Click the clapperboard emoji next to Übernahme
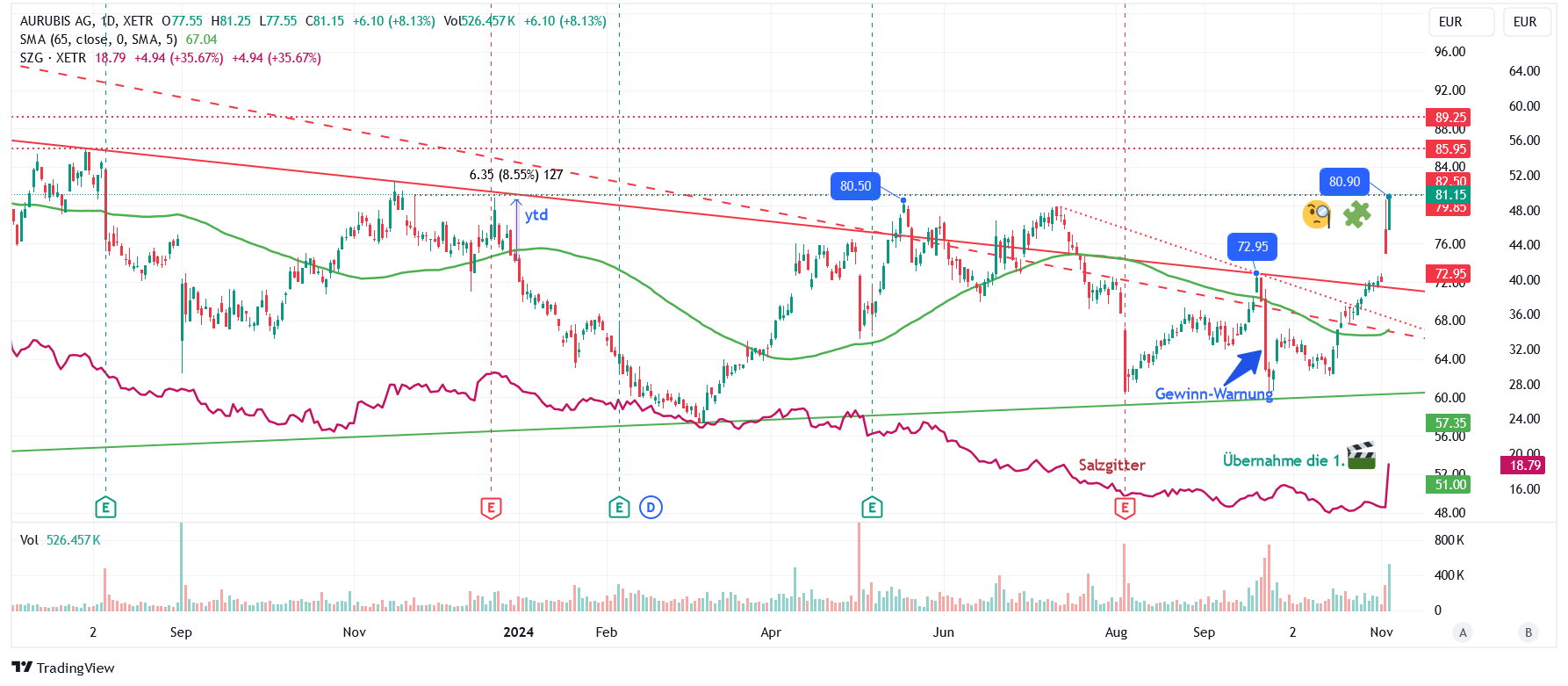 pos(1362,455)
